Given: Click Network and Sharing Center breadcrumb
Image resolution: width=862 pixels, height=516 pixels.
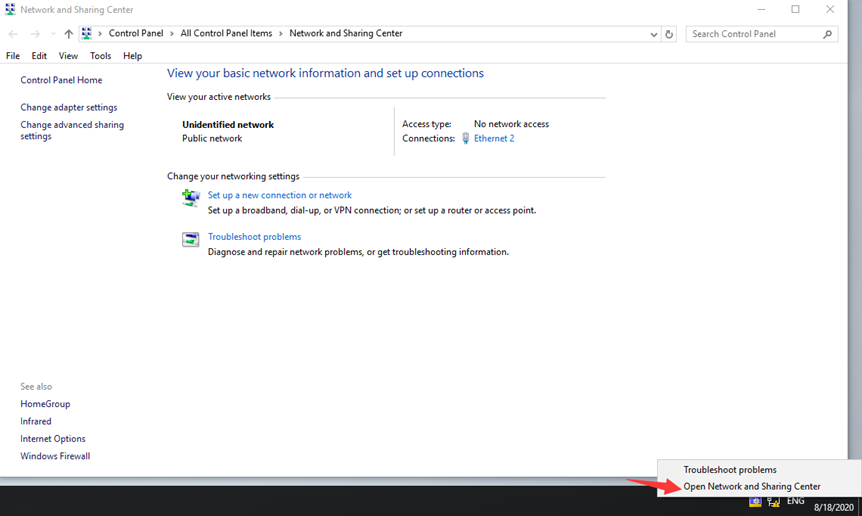Looking at the screenshot, I should 346,34.
